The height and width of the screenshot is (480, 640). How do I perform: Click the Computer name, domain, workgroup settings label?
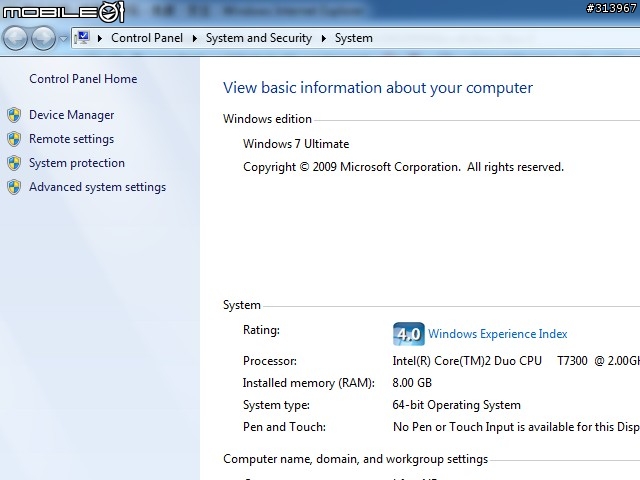point(356,459)
